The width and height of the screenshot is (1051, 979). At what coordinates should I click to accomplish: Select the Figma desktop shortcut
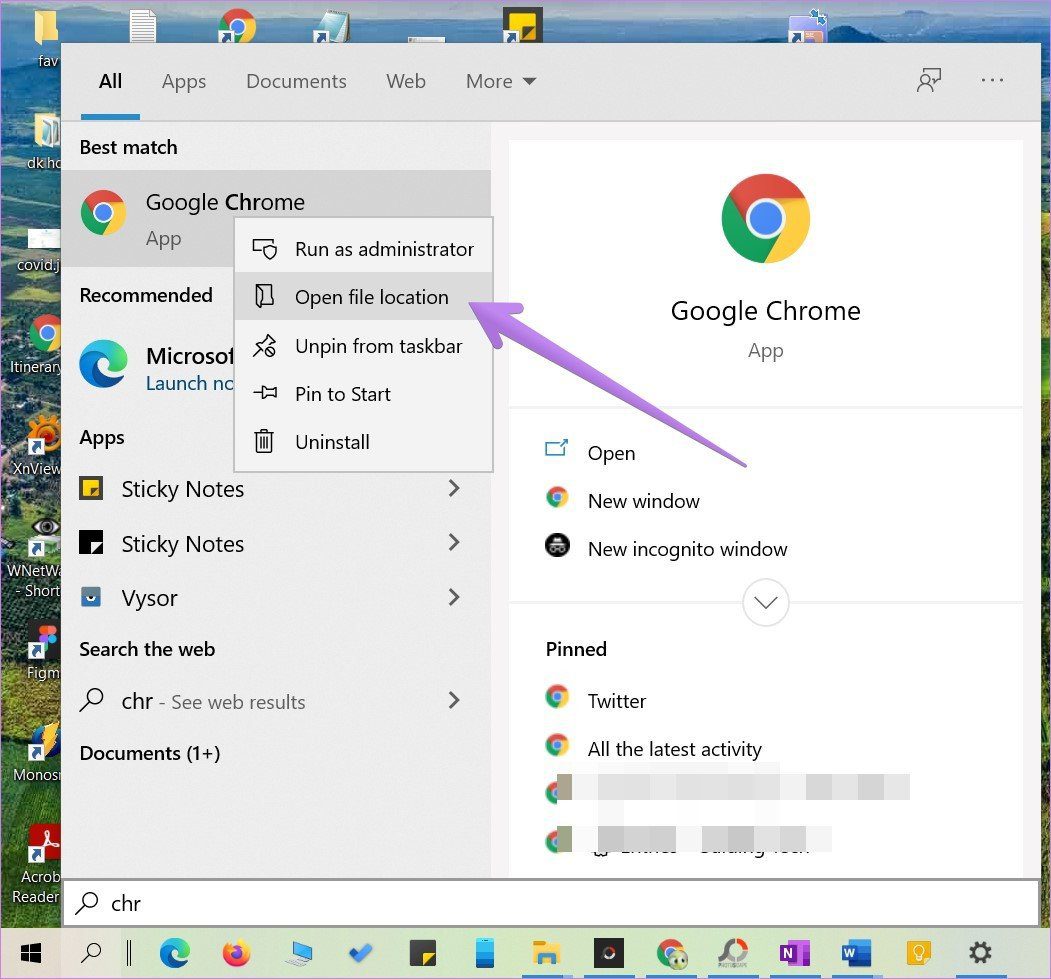[42, 652]
